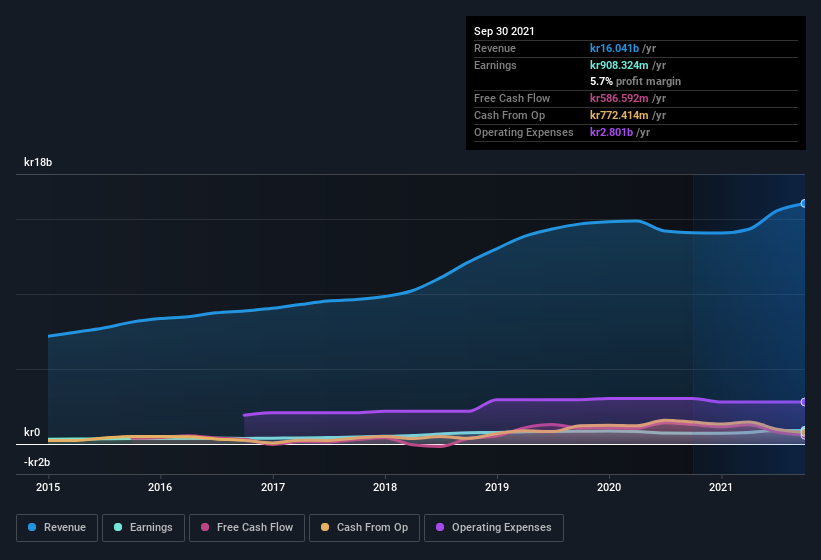Click the kr18b y-axis label
The width and height of the screenshot is (821, 560).
(x=38, y=162)
